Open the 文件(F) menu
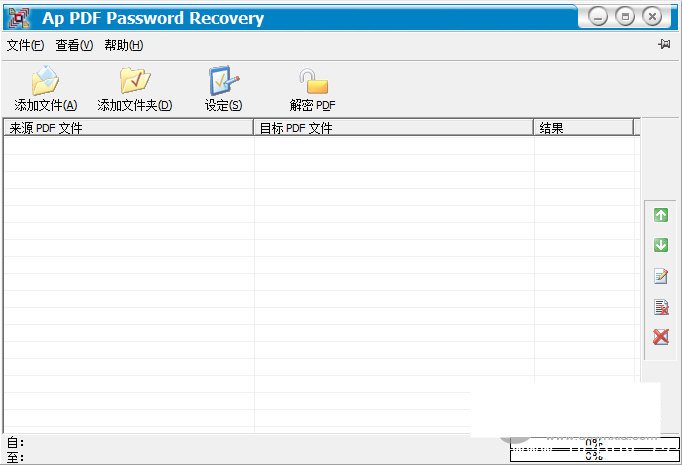 coord(25,45)
